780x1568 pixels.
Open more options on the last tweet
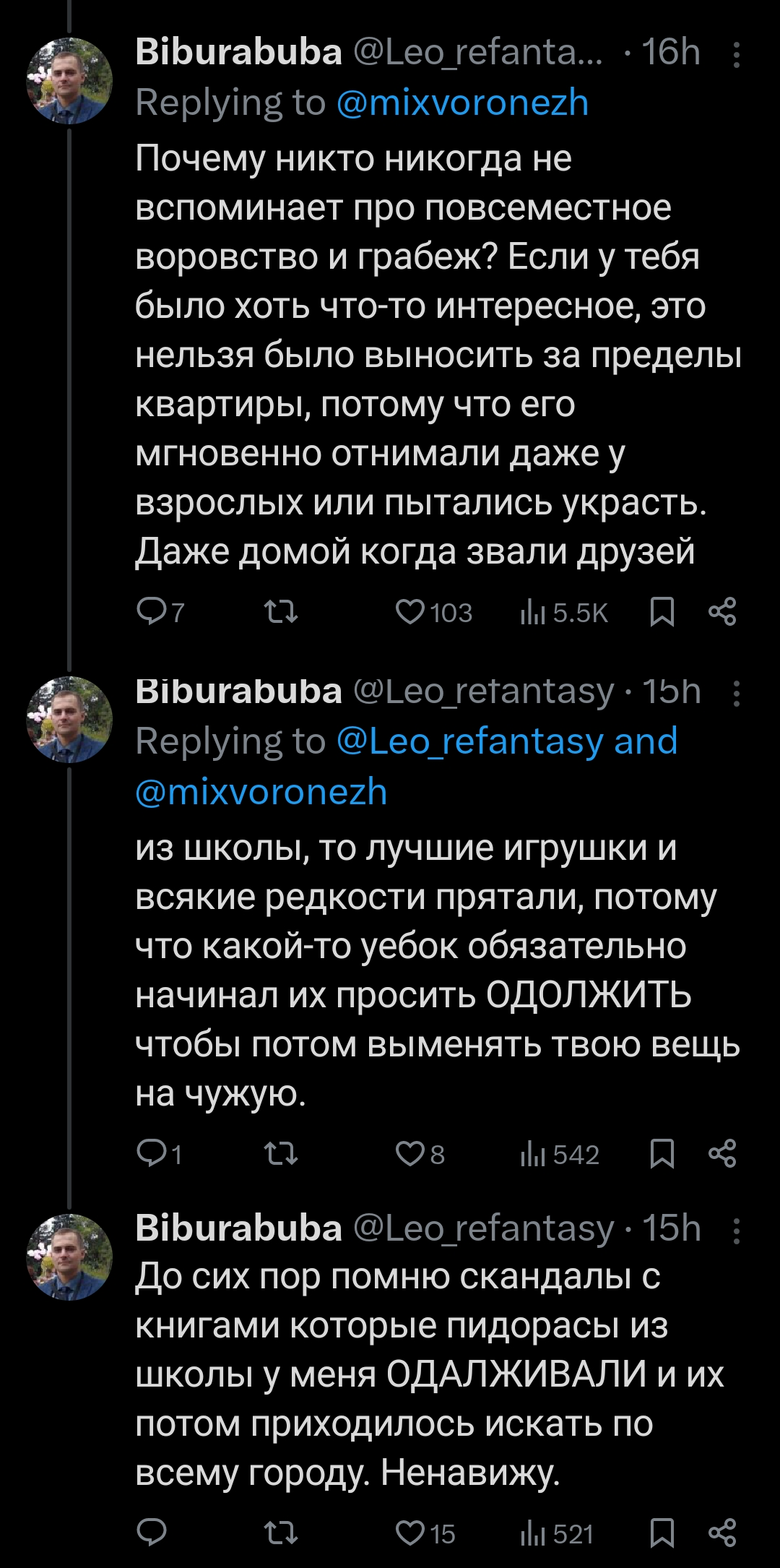point(736,1230)
